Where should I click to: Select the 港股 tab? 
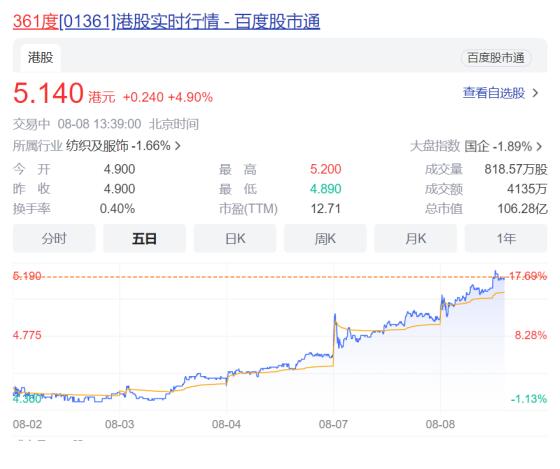40,58
